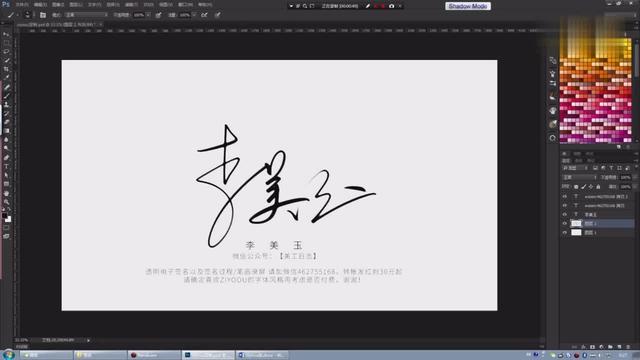Open the Layer menu
Image resolution: width=640 pixels, height=360 pixels.
coord(76,5)
